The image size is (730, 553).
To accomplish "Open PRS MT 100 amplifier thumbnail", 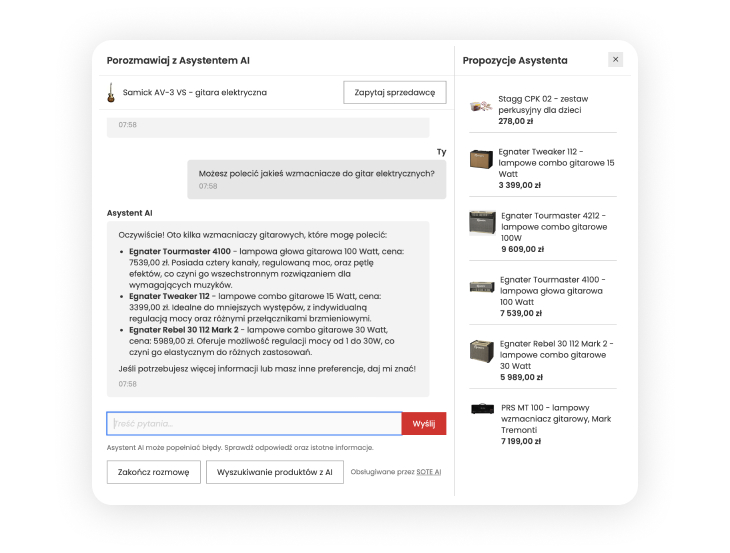I will point(482,409).
